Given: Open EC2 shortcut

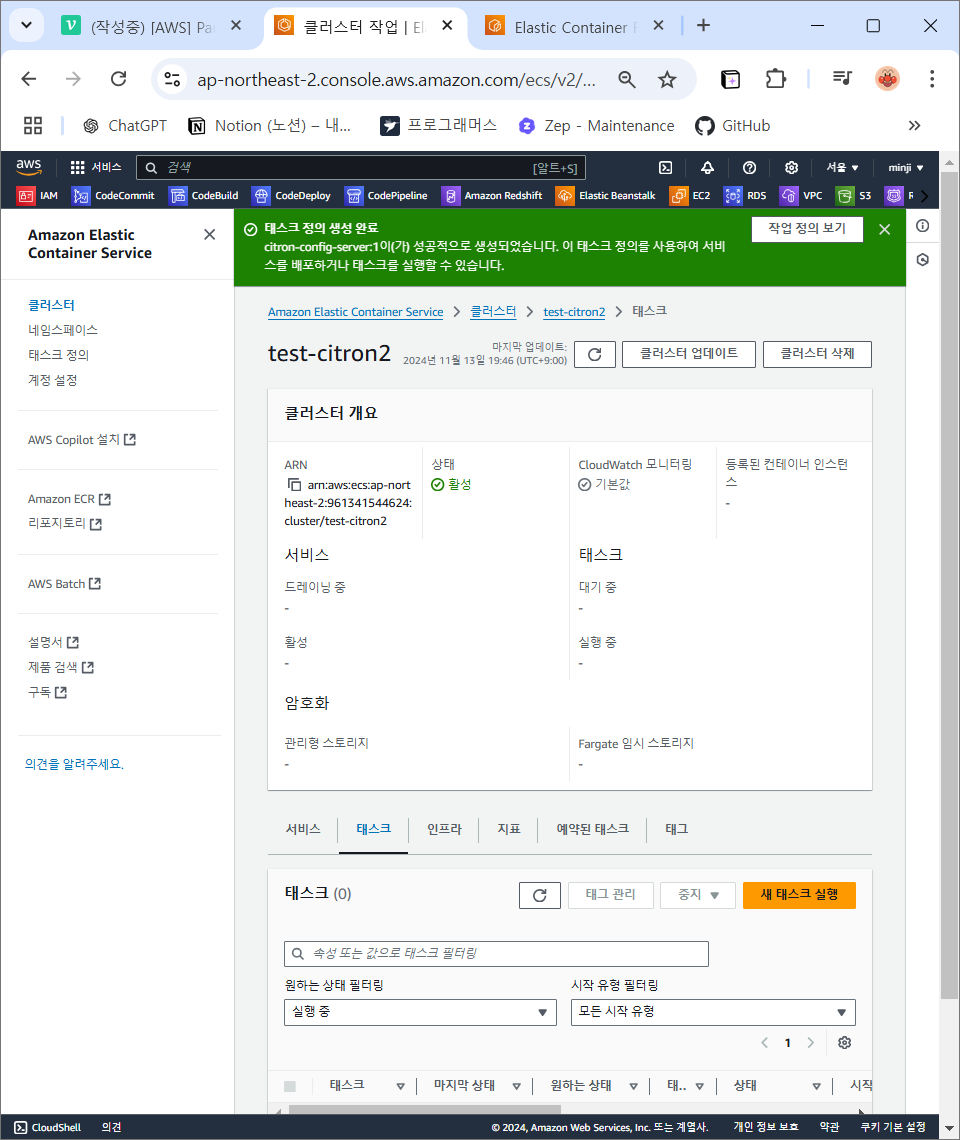Looking at the screenshot, I should [690, 196].
